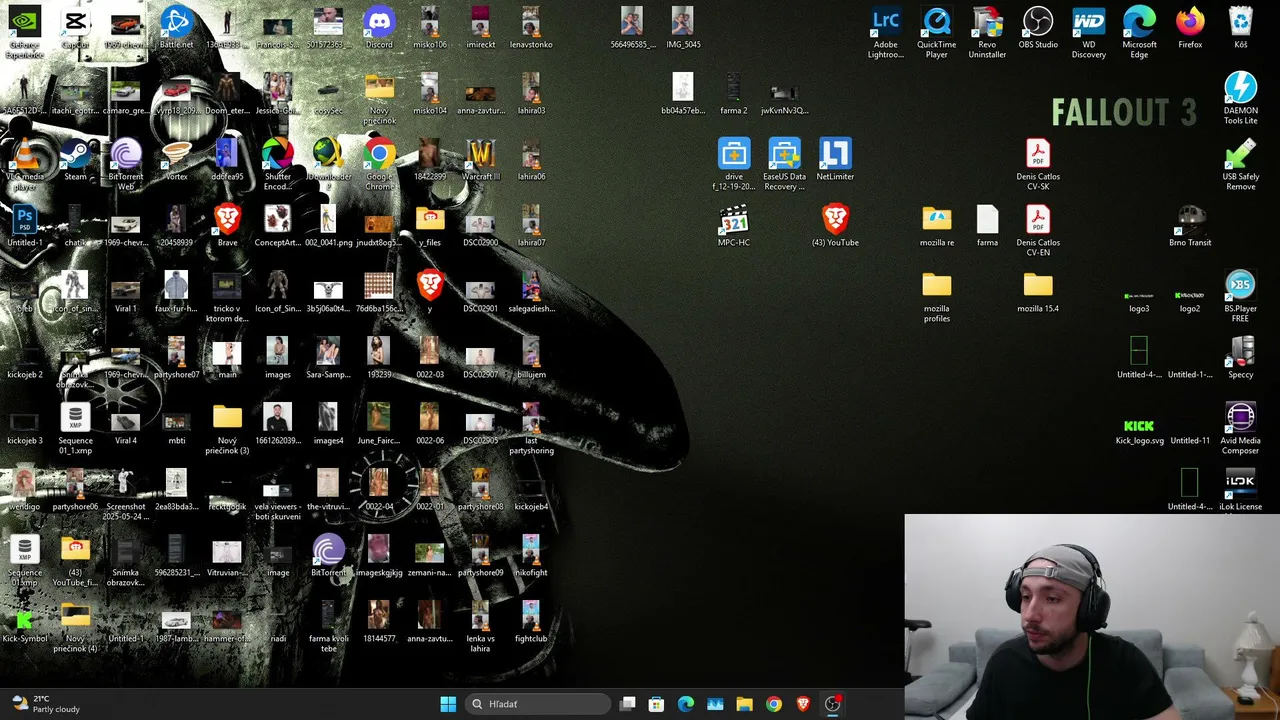Select the DAEMON Tools Lite shortcut

pyautogui.click(x=1240, y=99)
